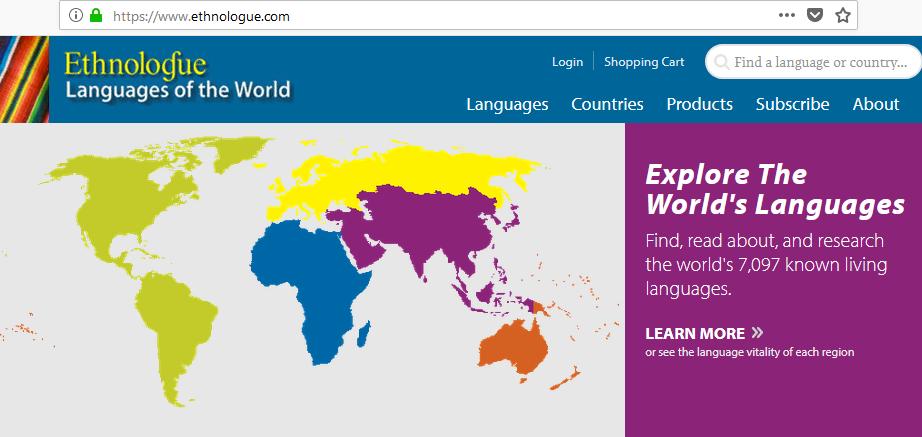This screenshot has width=922, height=437.
Task: Click the 7,097 known living languages text
Action: click(x=766, y=276)
